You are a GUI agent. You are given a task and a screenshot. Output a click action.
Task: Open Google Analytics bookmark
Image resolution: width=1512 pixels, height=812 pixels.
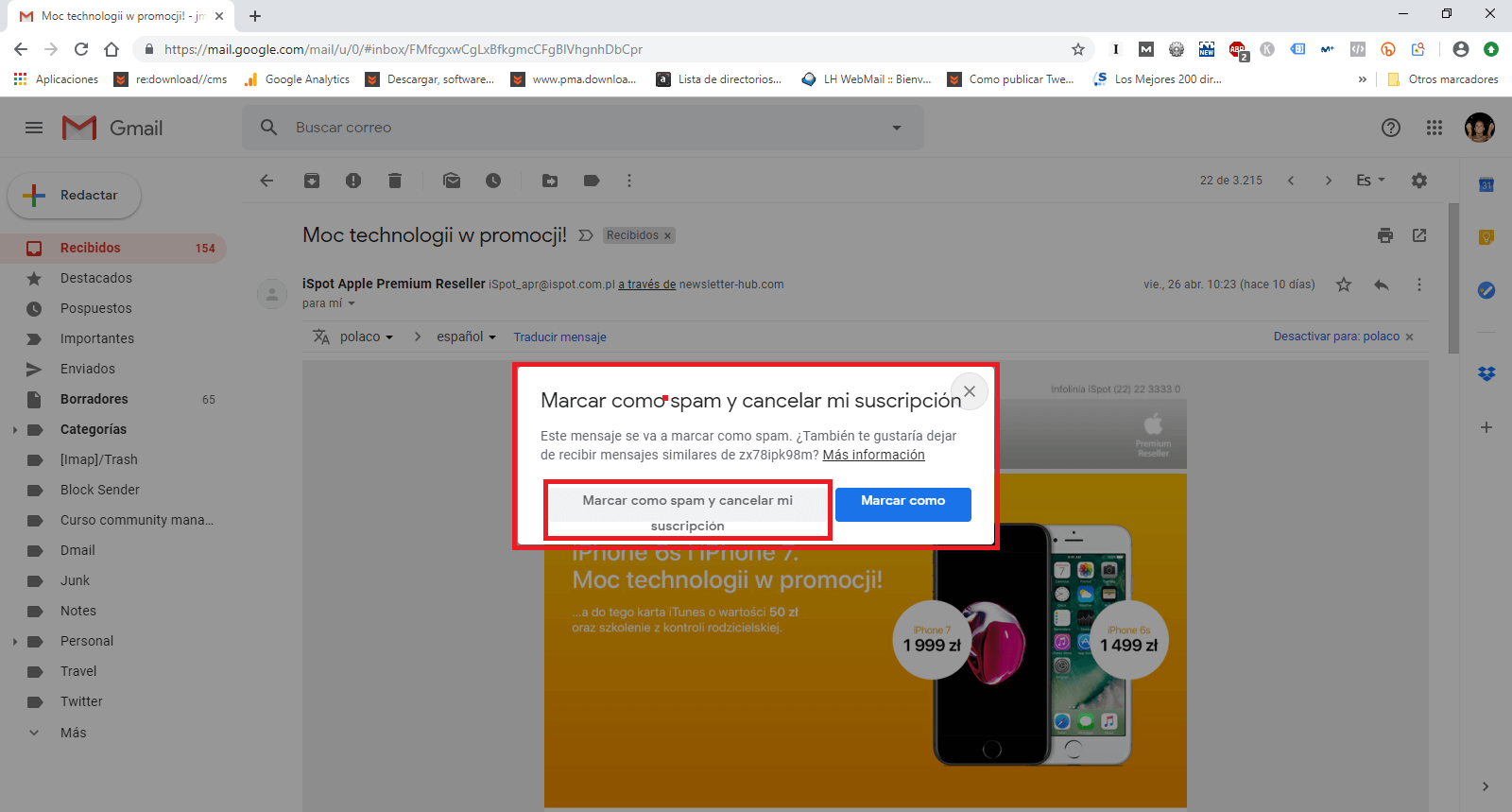[x=297, y=79]
